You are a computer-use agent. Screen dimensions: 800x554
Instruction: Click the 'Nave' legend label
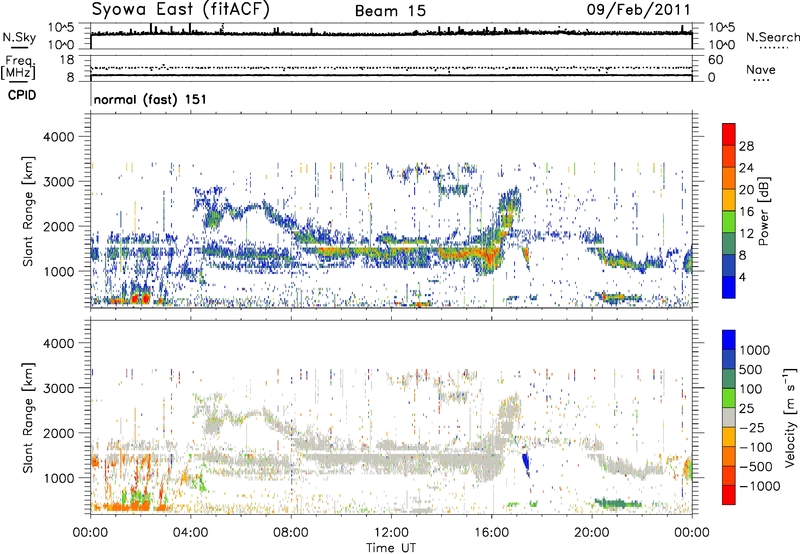(x=761, y=69)
